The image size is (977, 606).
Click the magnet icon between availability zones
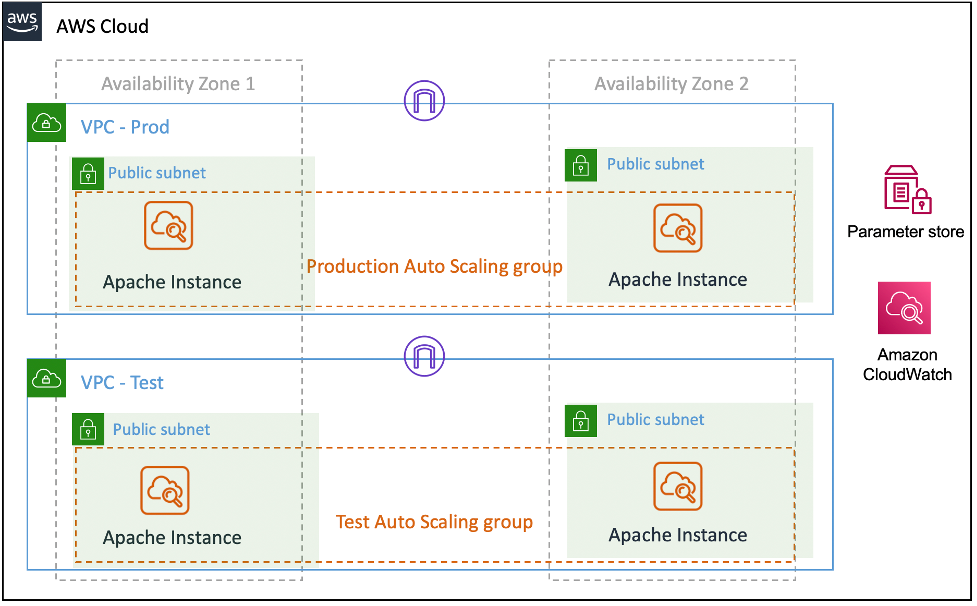424,101
